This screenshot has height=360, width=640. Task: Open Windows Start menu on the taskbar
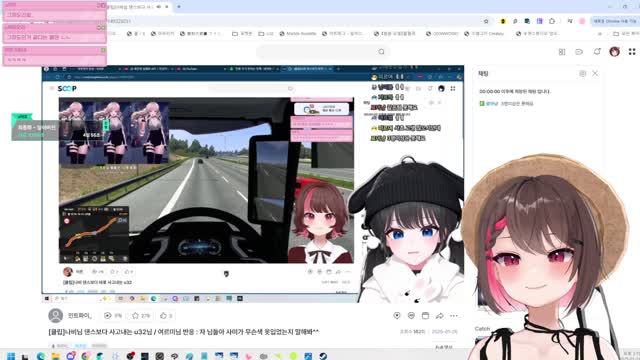pos(11,356)
